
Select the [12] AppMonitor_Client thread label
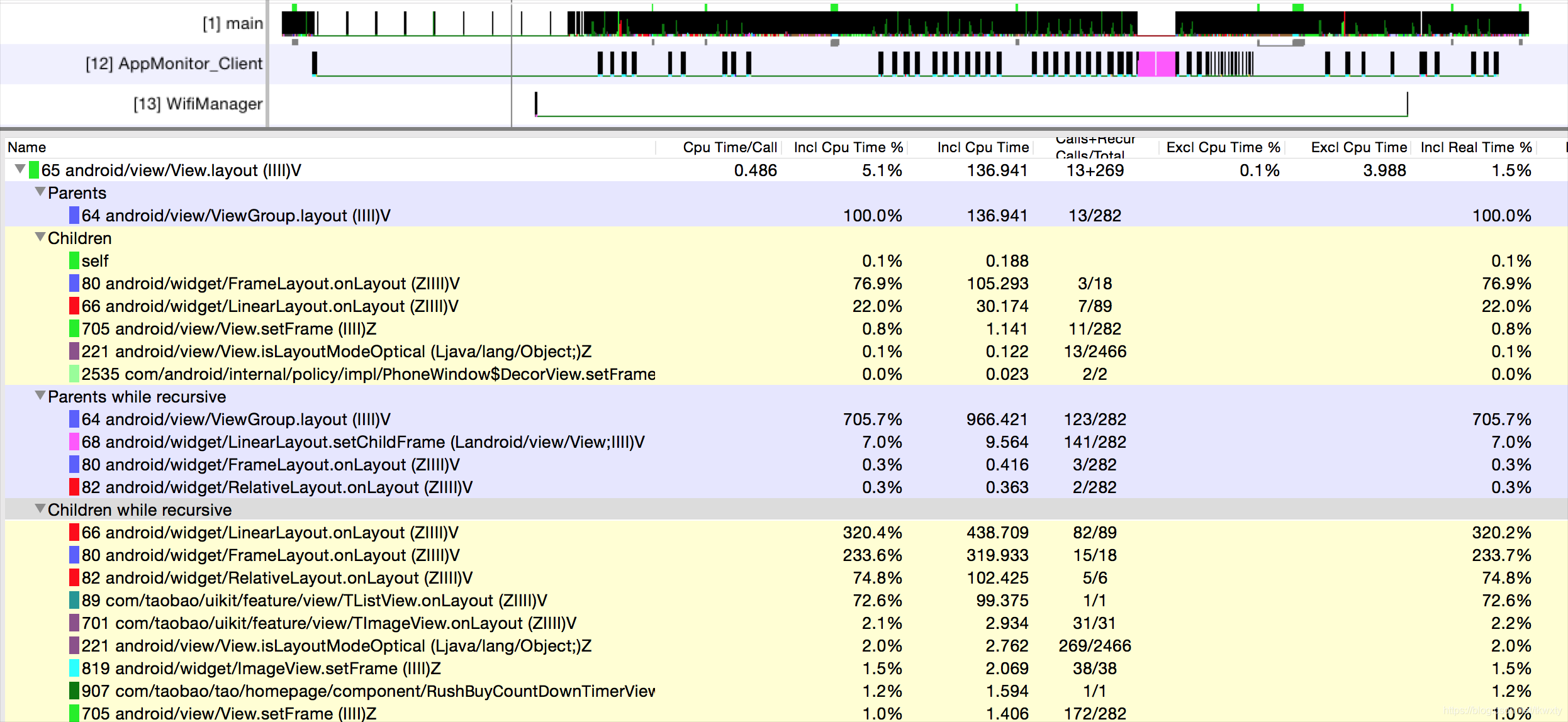(x=174, y=64)
